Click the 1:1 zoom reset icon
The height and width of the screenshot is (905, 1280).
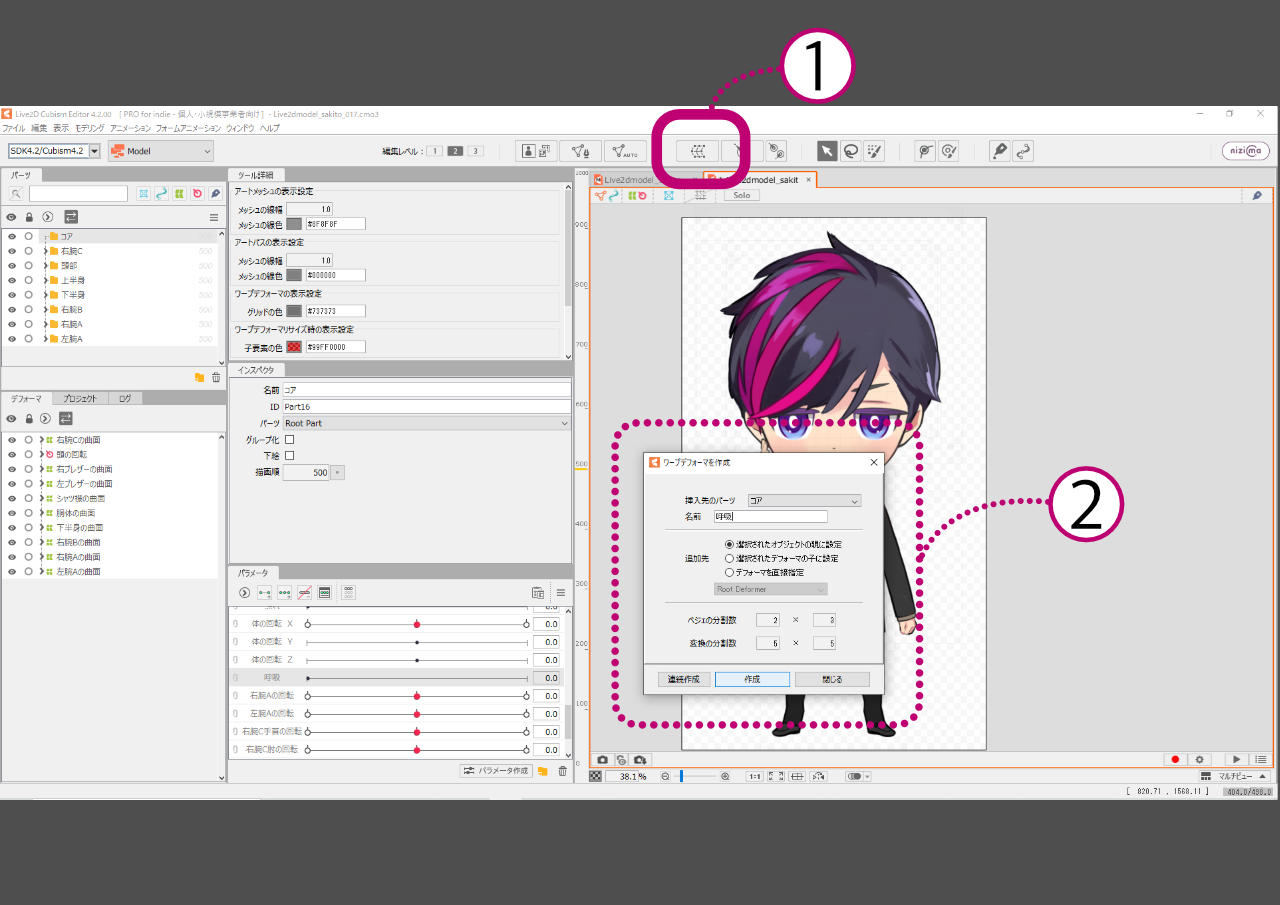tap(754, 776)
